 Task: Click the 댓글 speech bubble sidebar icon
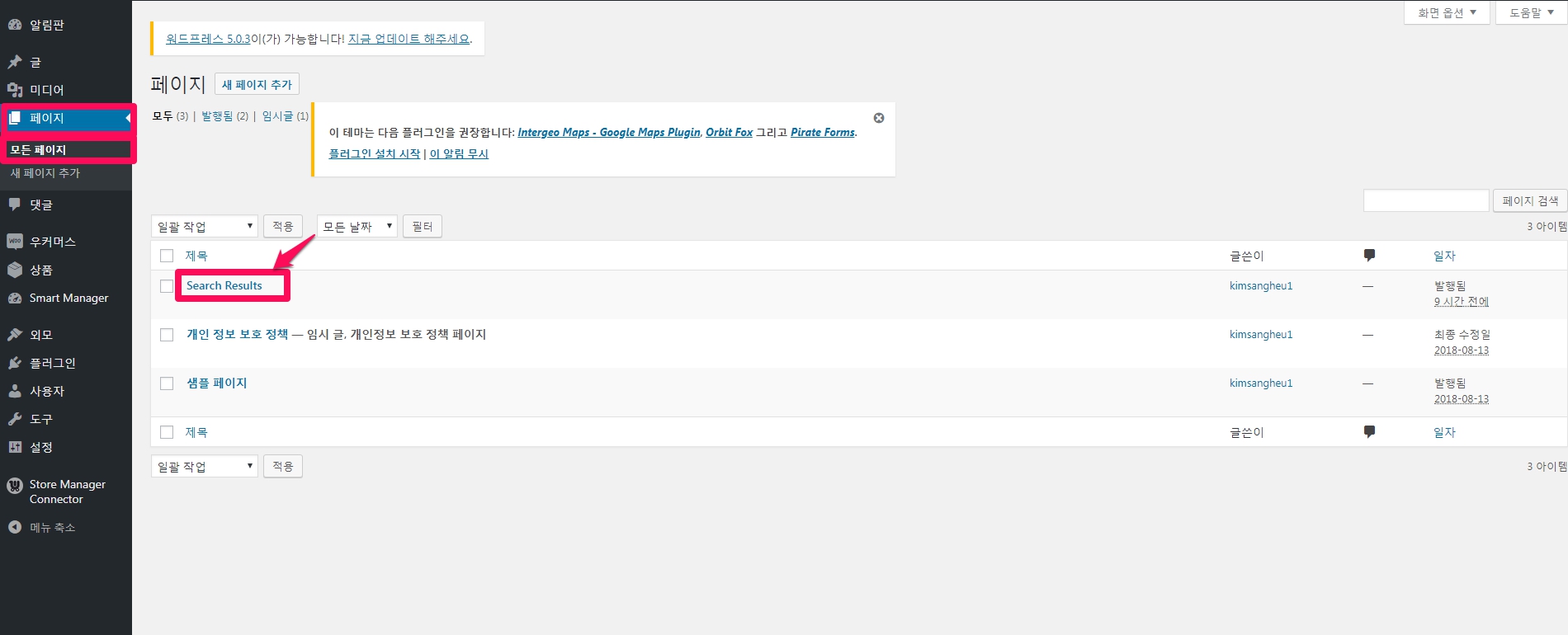15,205
